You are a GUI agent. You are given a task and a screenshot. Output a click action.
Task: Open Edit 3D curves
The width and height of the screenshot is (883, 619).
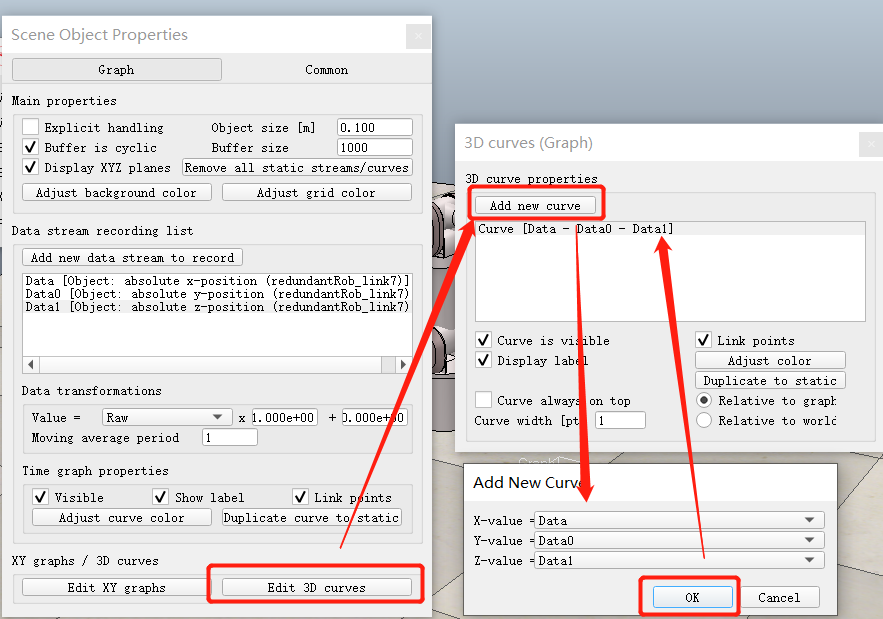pos(316,587)
